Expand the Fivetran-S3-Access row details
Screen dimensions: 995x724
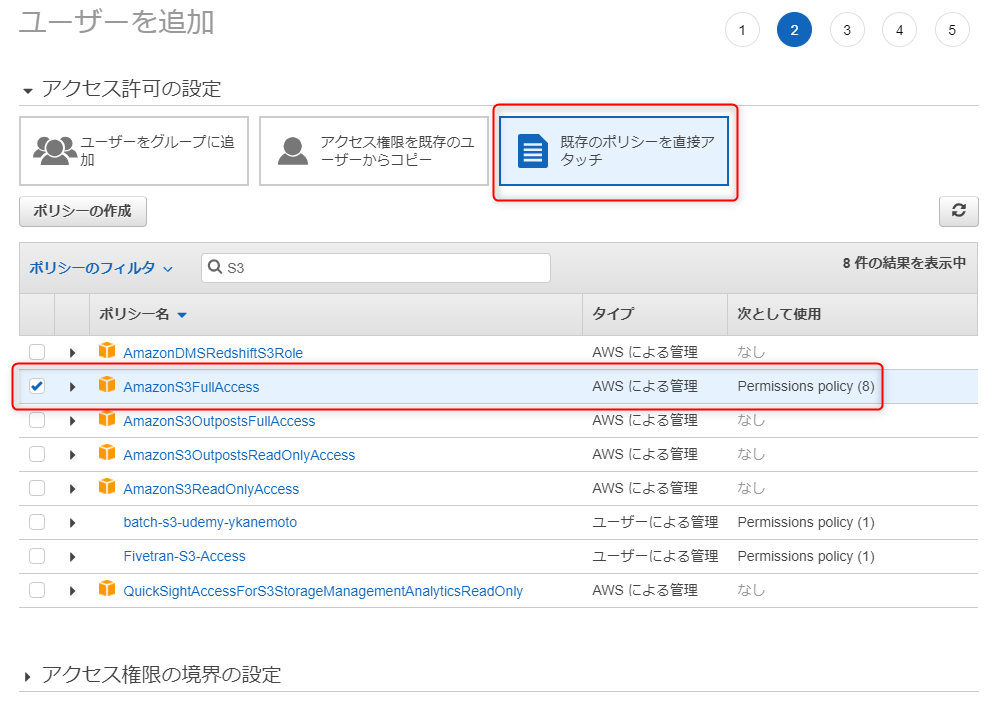(72, 557)
